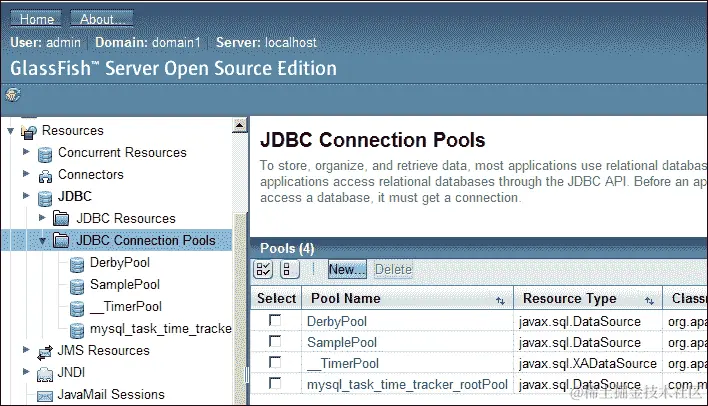Open DerbyPool in the tree

(x=120, y=262)
